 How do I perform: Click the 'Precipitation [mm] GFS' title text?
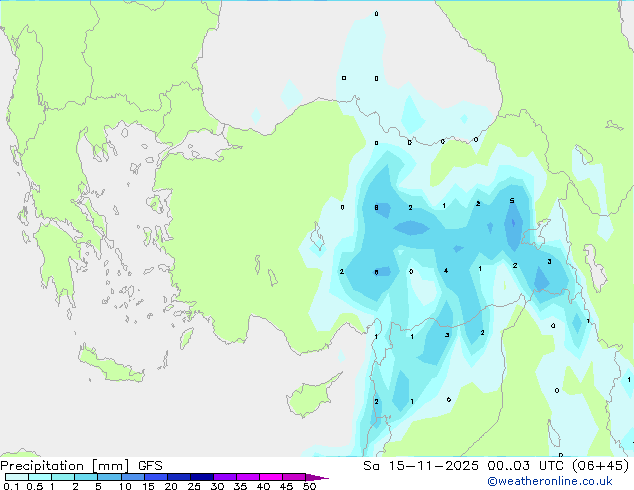[x=81, y=466]
